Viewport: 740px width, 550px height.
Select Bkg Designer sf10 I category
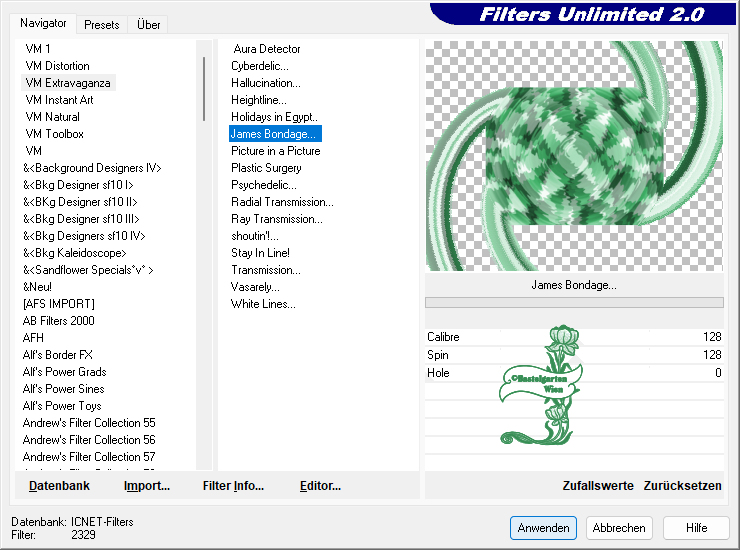[x=78, y=185]
